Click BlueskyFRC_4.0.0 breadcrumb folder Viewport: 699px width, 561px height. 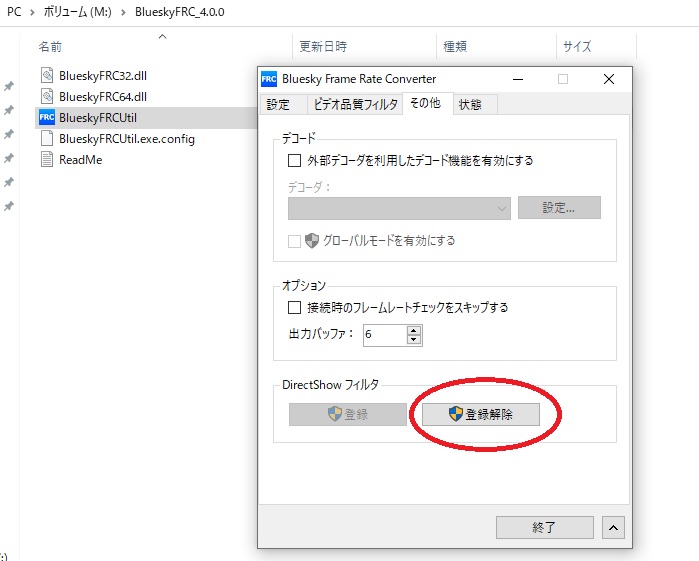[x=180, y=12]
